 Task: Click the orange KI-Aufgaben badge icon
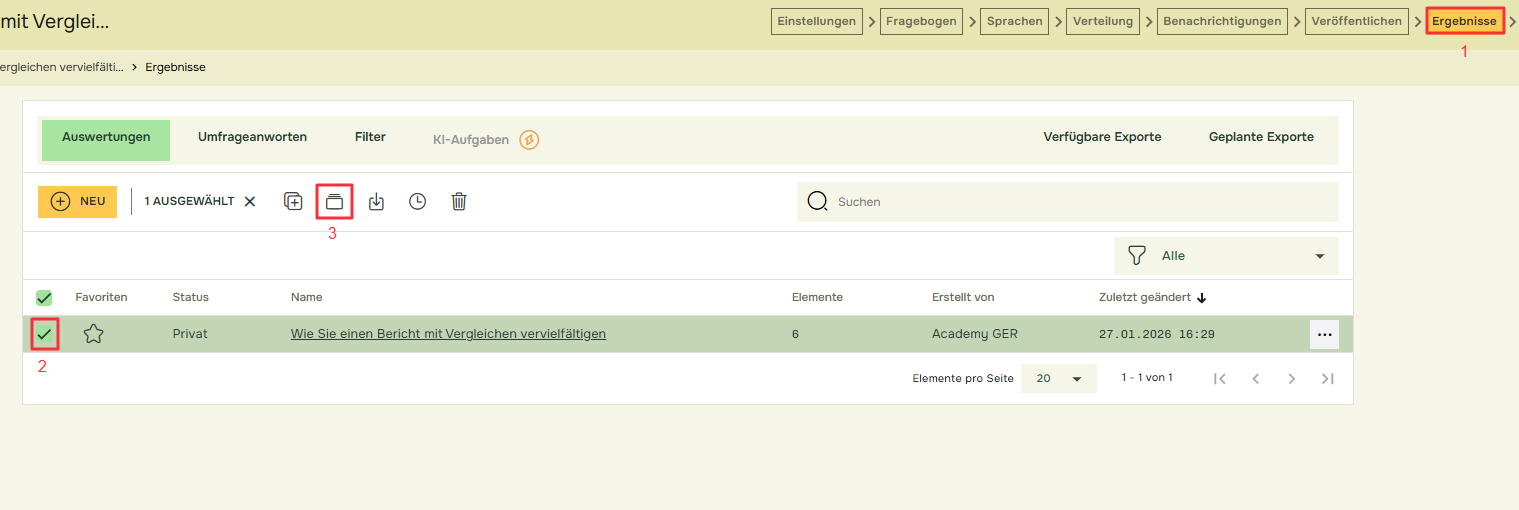tap(529, 140)
